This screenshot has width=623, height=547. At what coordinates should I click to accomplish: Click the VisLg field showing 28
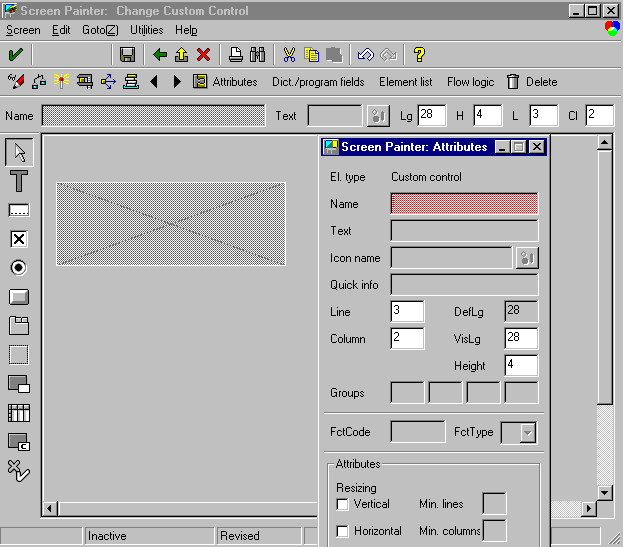pos(521,338)
